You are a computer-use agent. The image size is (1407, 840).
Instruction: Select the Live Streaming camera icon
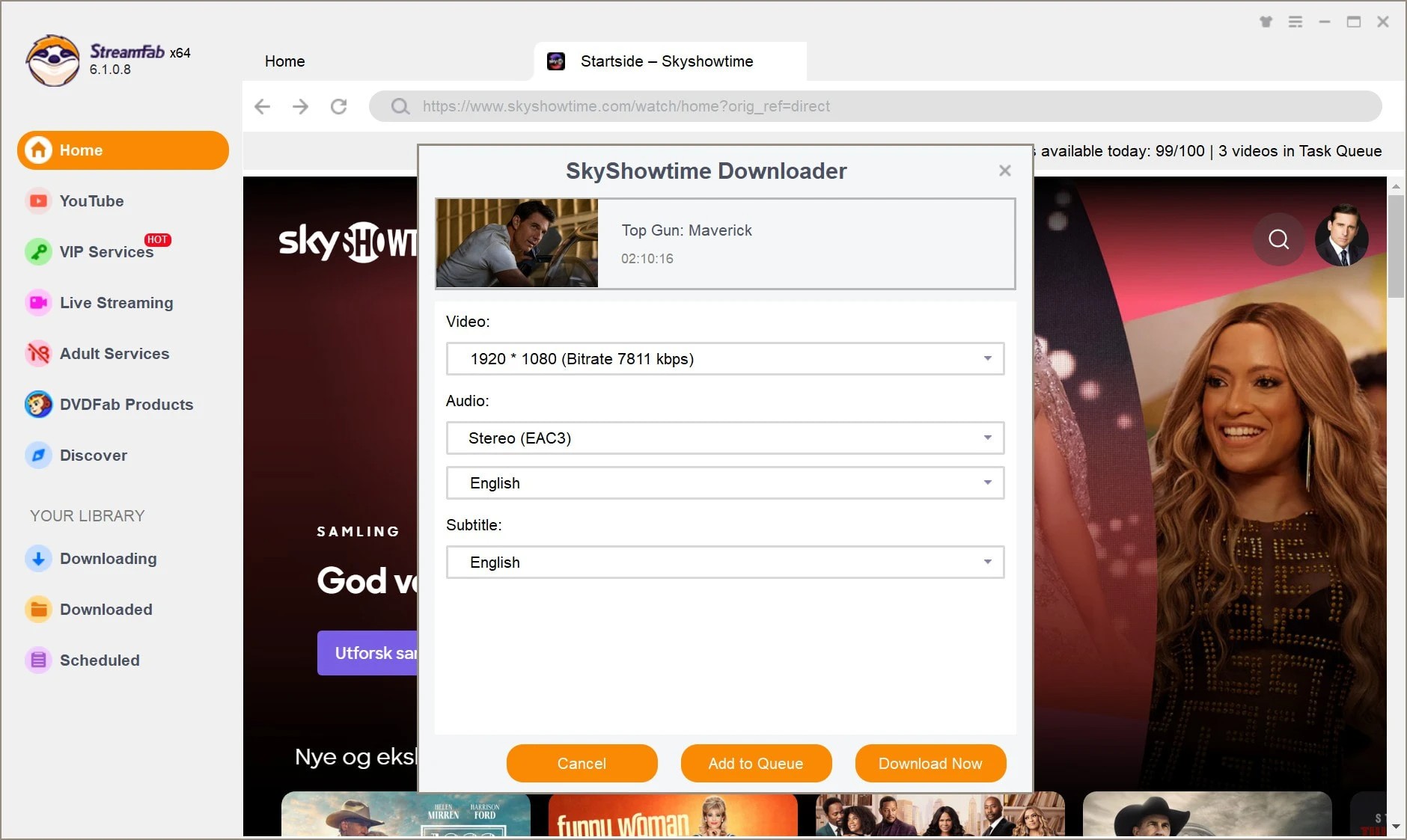click(x=38, y=303)
